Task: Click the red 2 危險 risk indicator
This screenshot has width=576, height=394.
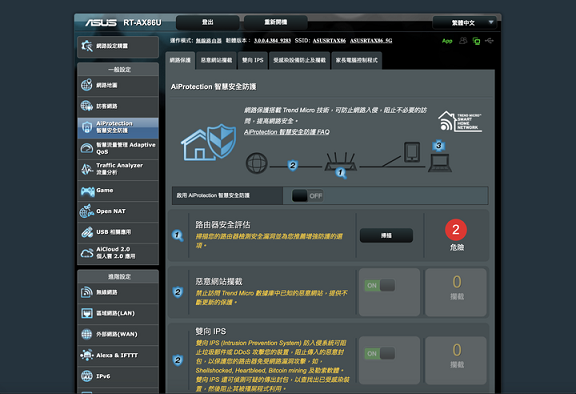Action: 456,235
